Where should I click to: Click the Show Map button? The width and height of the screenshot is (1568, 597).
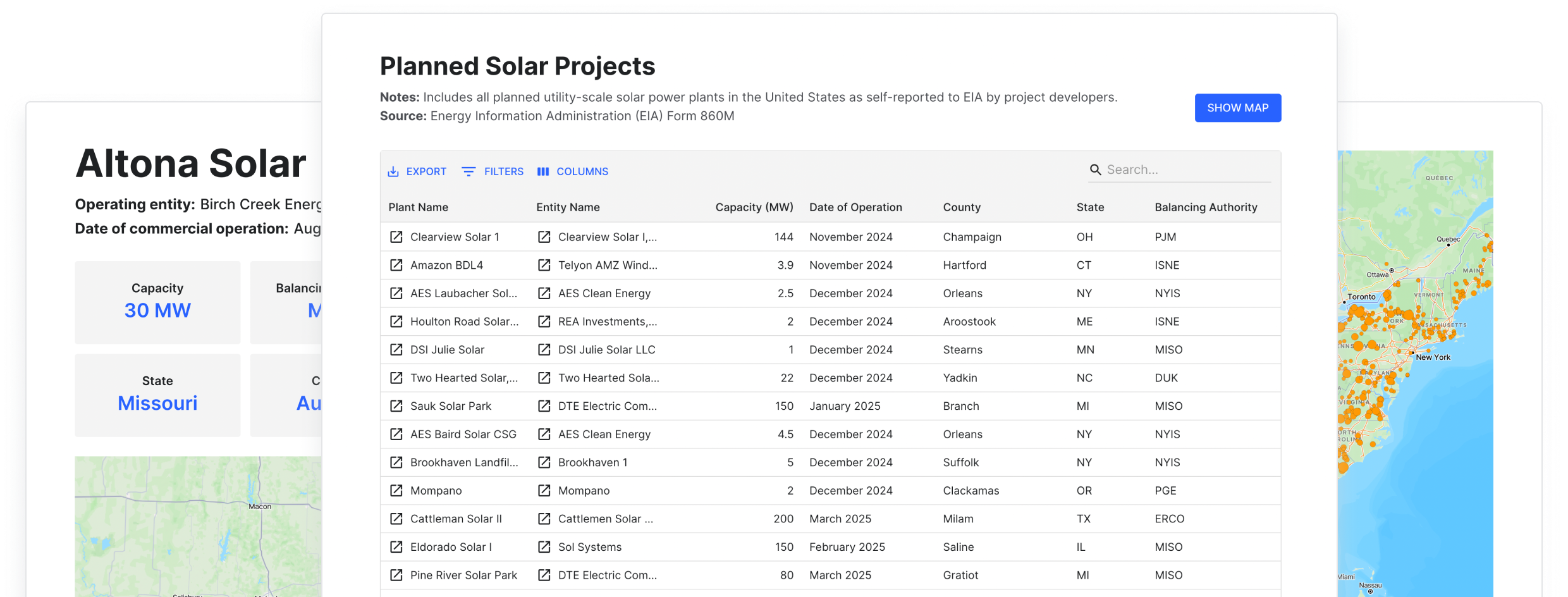1237,108
